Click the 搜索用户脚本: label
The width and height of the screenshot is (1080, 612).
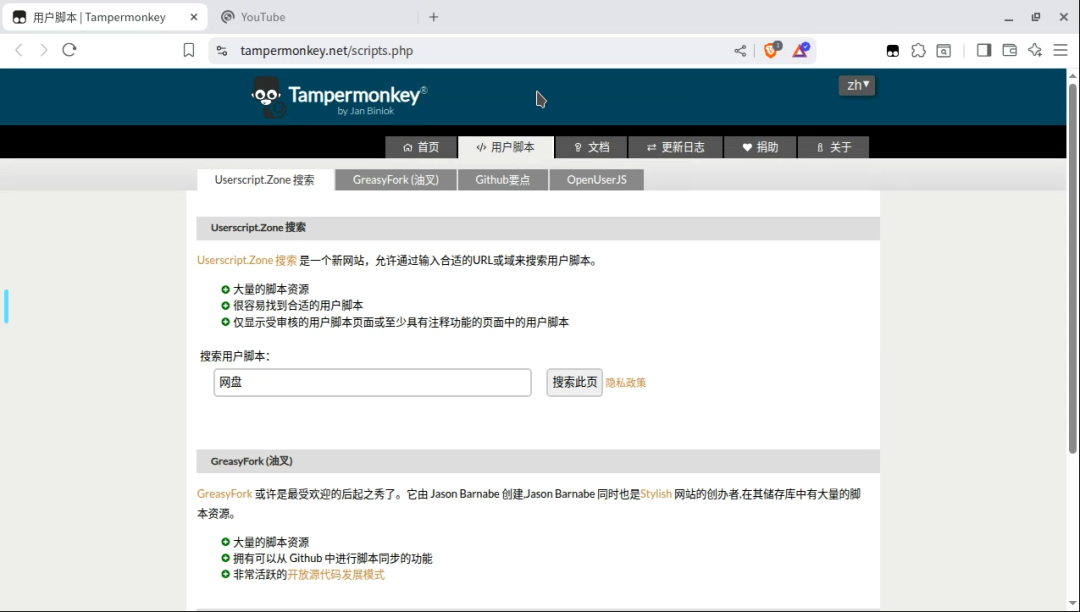(234, 356)
